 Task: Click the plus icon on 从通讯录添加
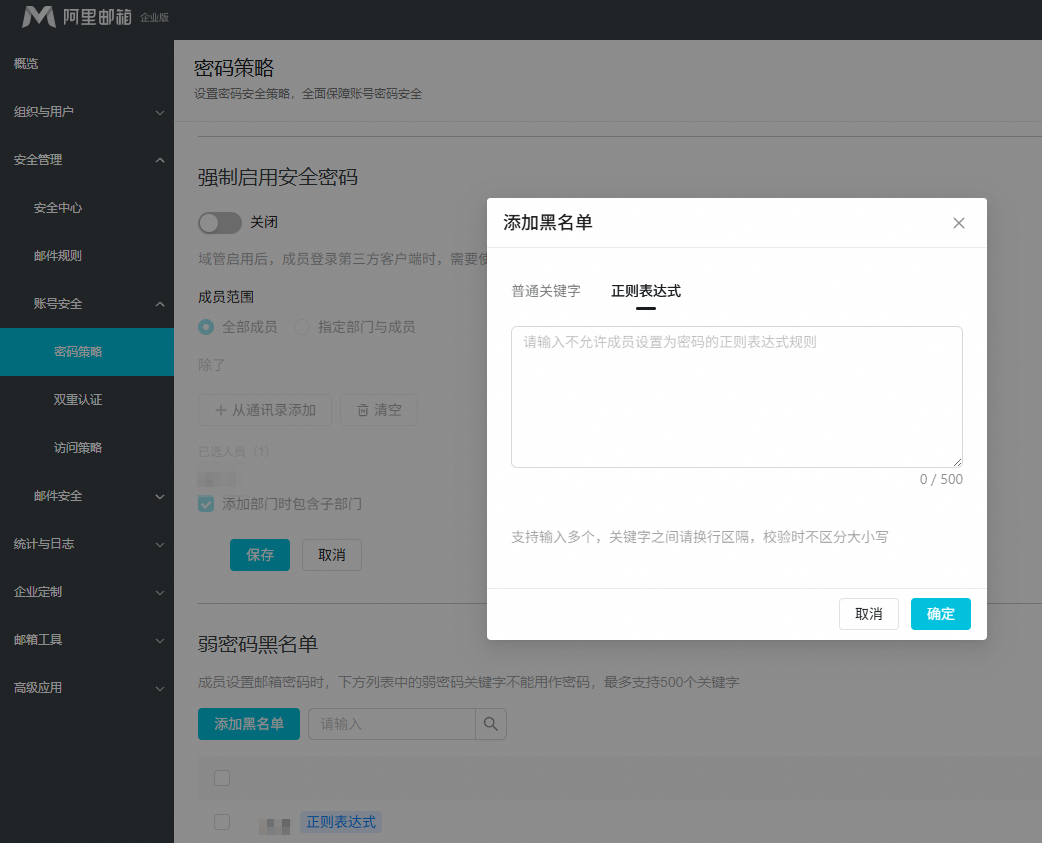(221, 411)
